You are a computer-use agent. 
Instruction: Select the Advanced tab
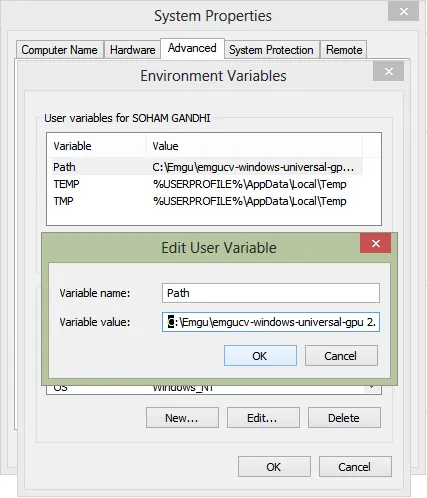click(192, 48)
